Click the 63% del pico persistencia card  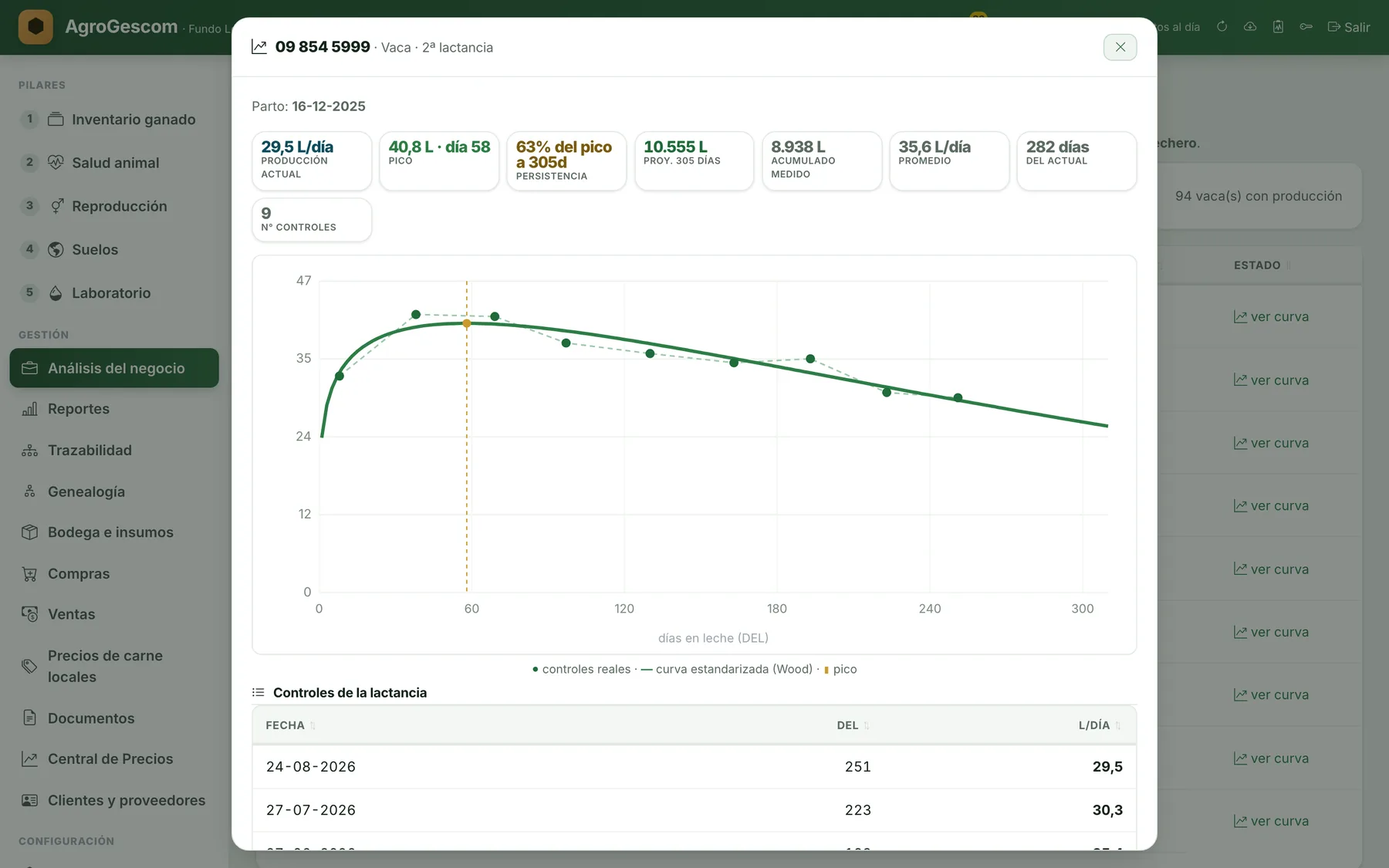click(x=566, y=160)
